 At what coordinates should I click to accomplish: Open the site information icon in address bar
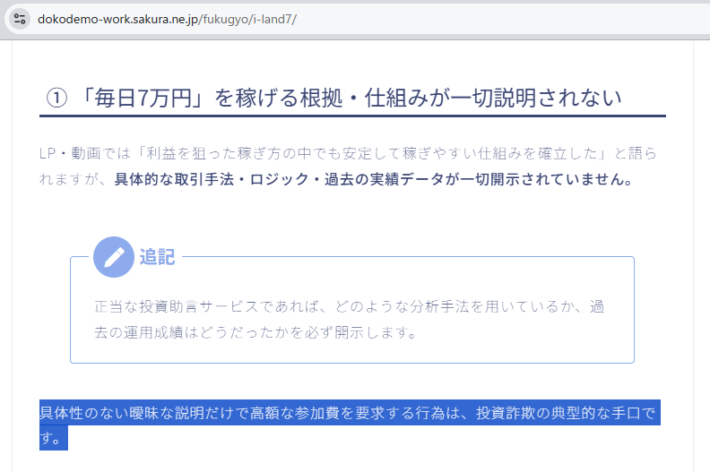[x=19, y=19]
